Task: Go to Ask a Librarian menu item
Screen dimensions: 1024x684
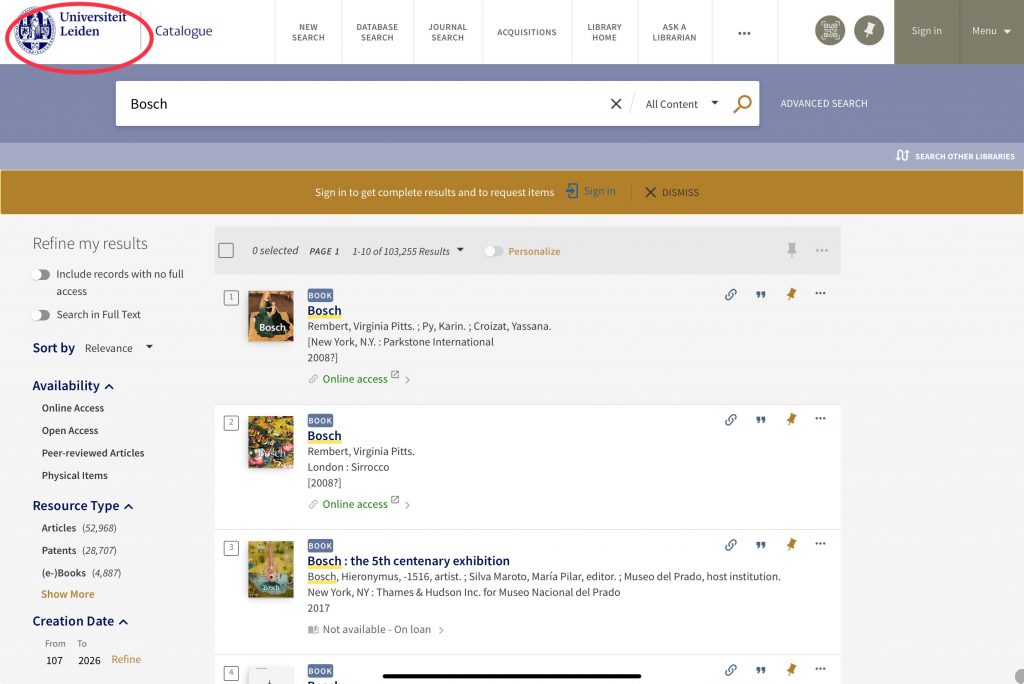Action: pos(674,32)
